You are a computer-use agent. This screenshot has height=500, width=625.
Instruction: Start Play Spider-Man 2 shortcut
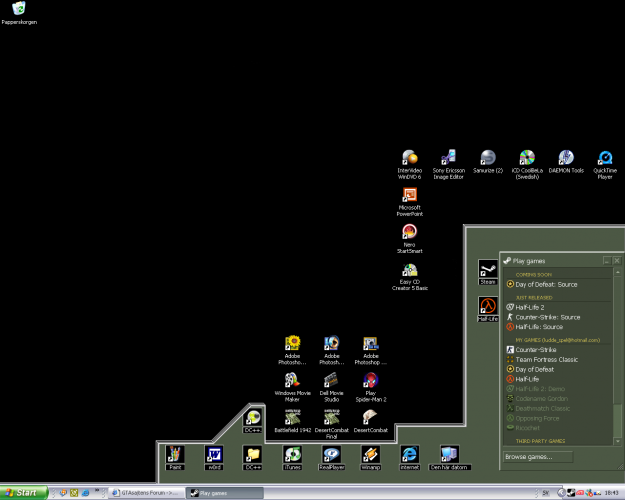pos(370,380)
